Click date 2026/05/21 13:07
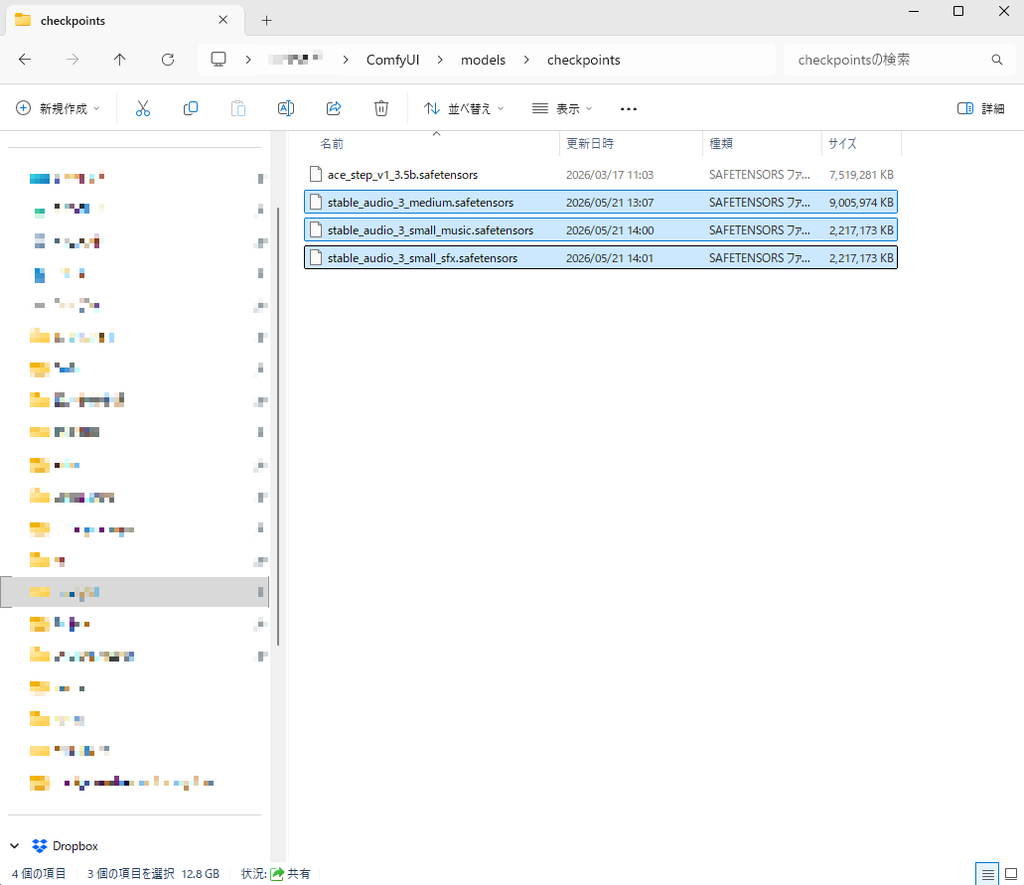 [x=609, y=202]
